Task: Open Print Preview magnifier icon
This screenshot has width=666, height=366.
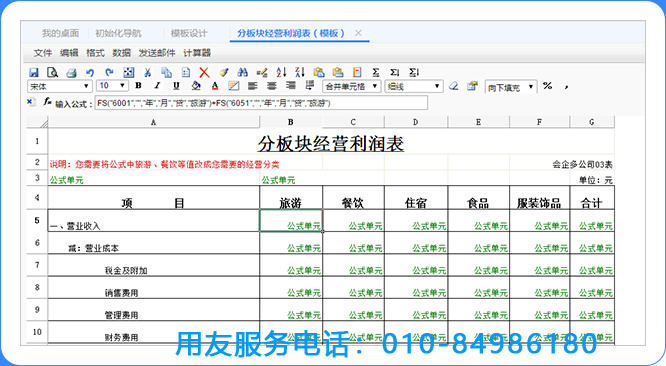Action: 52,72
